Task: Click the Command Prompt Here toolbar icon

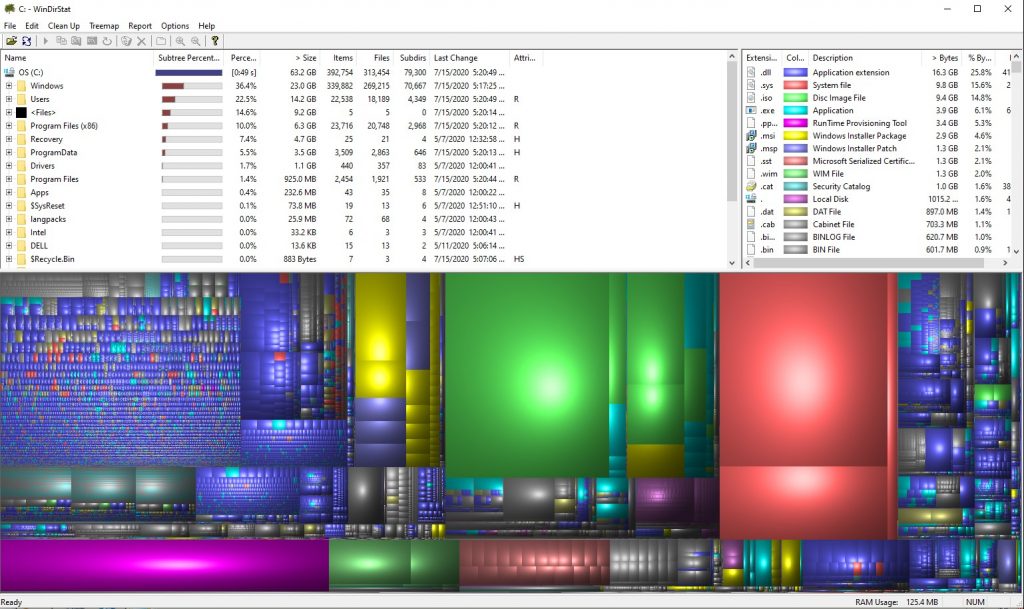Action: pyautogui.click(x=92, y=41)
